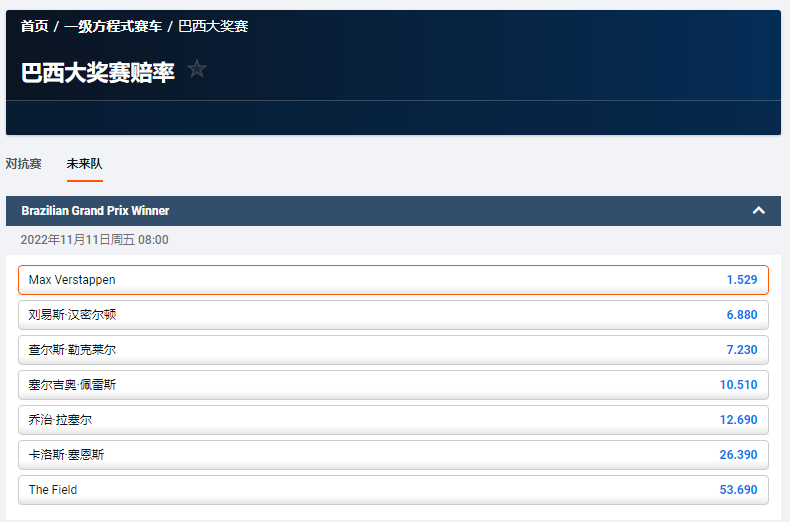Choose the 乔治·拉塞尔 row
Image resolution: width=790 pixels, height=522 pixels.
click(393, 420)
